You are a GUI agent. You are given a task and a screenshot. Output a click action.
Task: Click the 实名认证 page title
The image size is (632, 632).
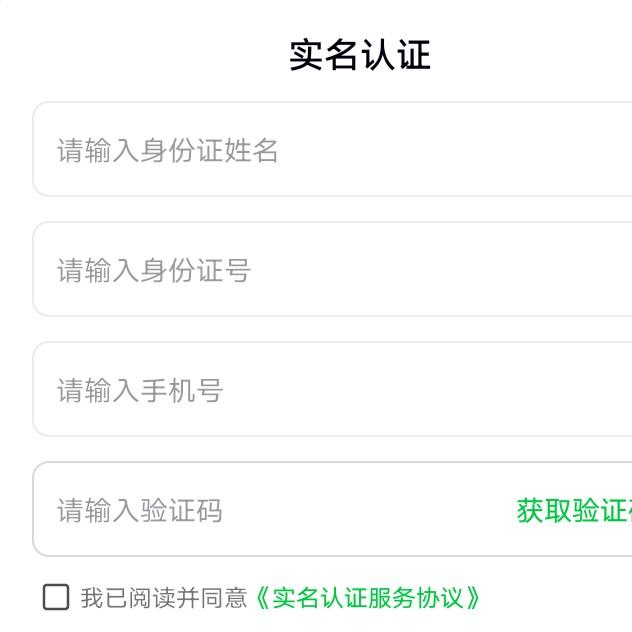[360, 55]
